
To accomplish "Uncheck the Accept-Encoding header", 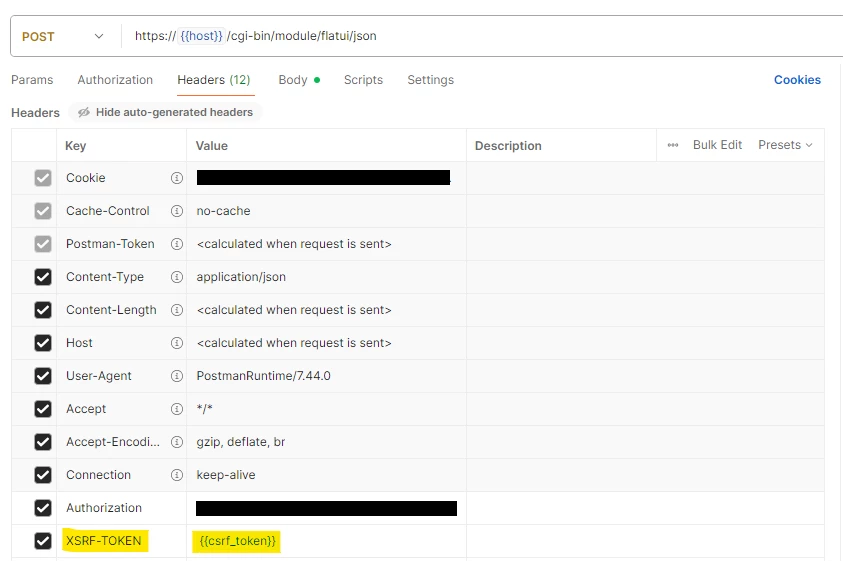I will [43, 442].
